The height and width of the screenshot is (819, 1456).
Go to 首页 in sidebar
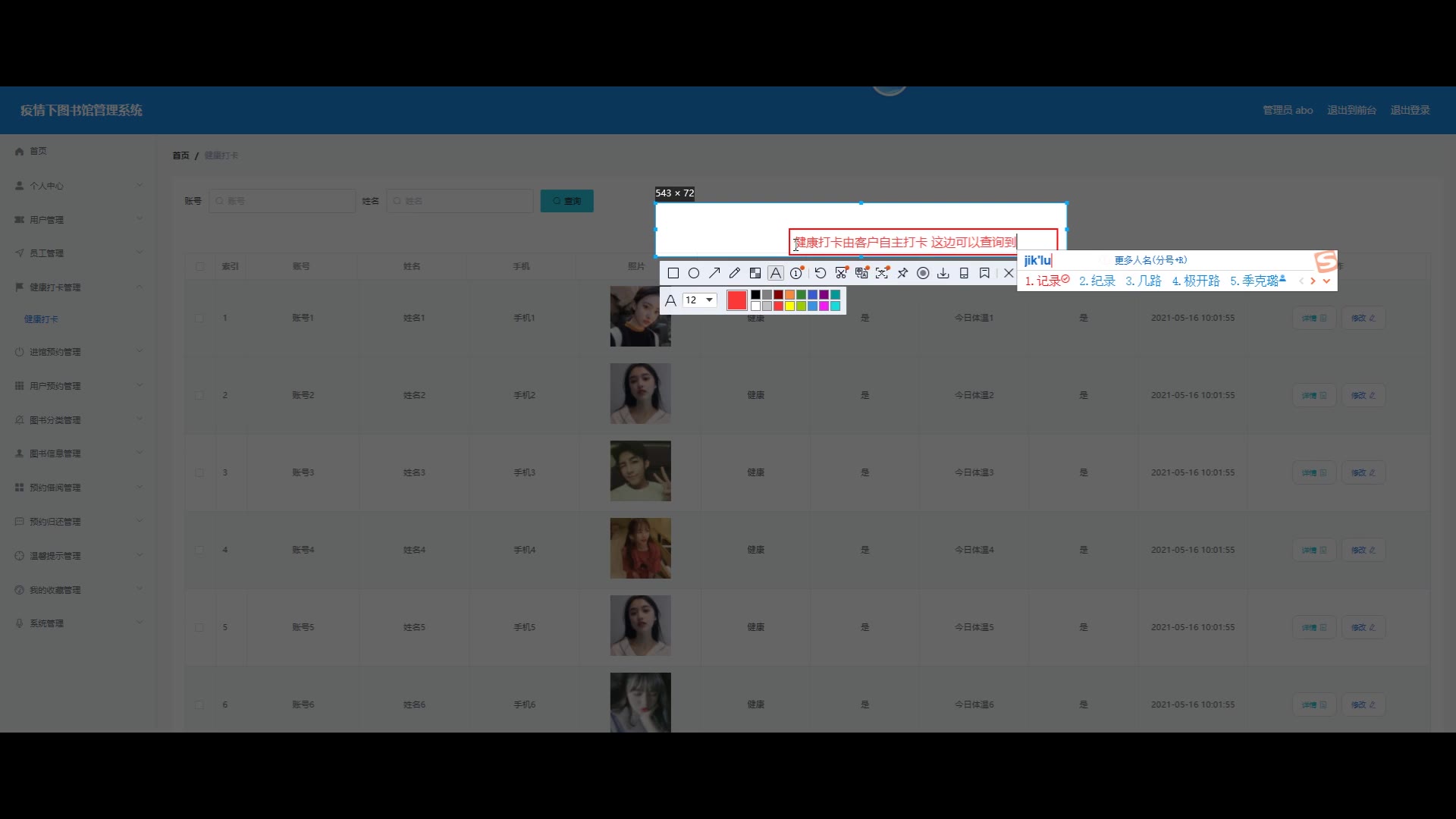(x=38, y=152)
